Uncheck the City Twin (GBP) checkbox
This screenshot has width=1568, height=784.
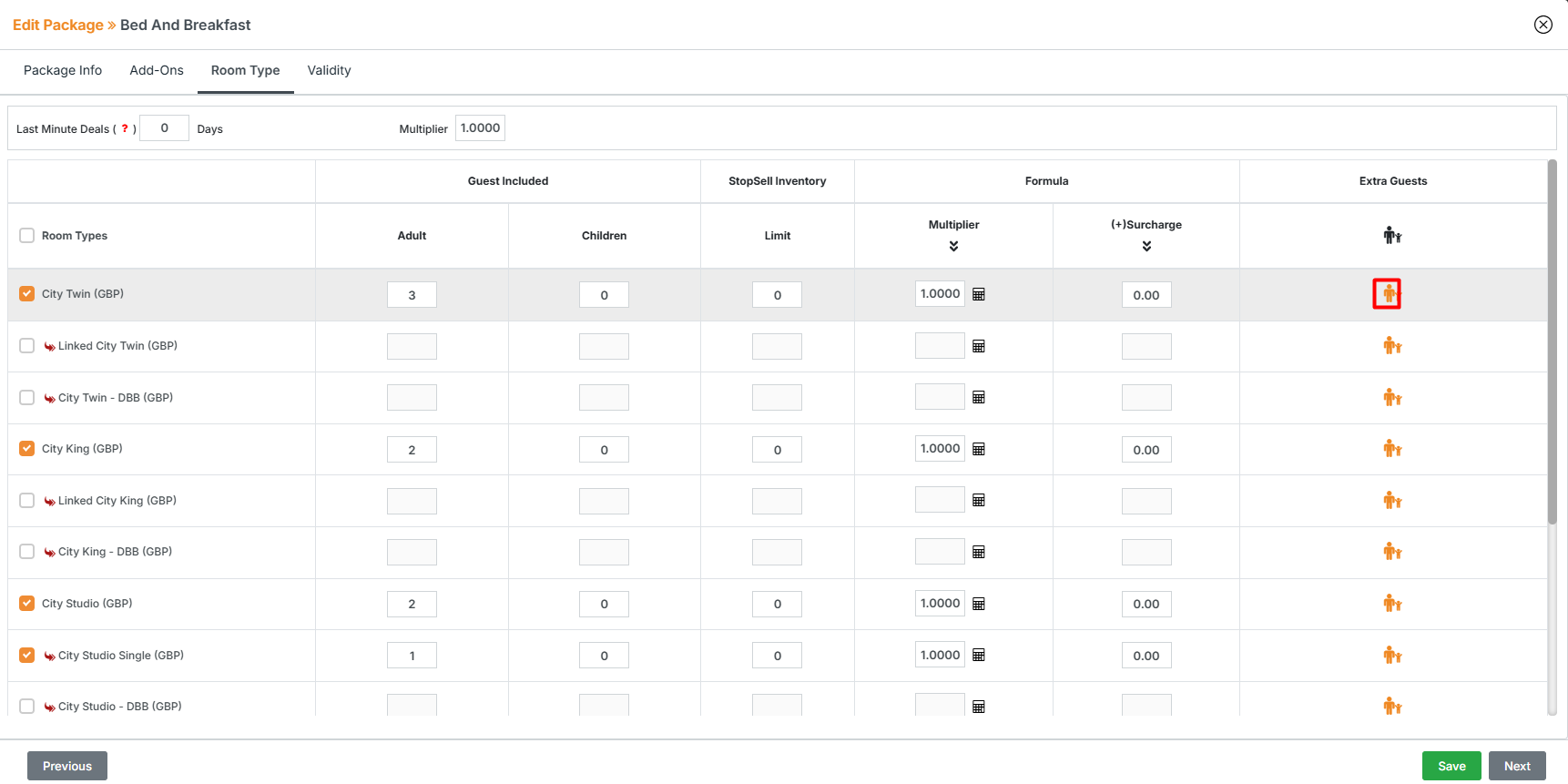[27, 294]
